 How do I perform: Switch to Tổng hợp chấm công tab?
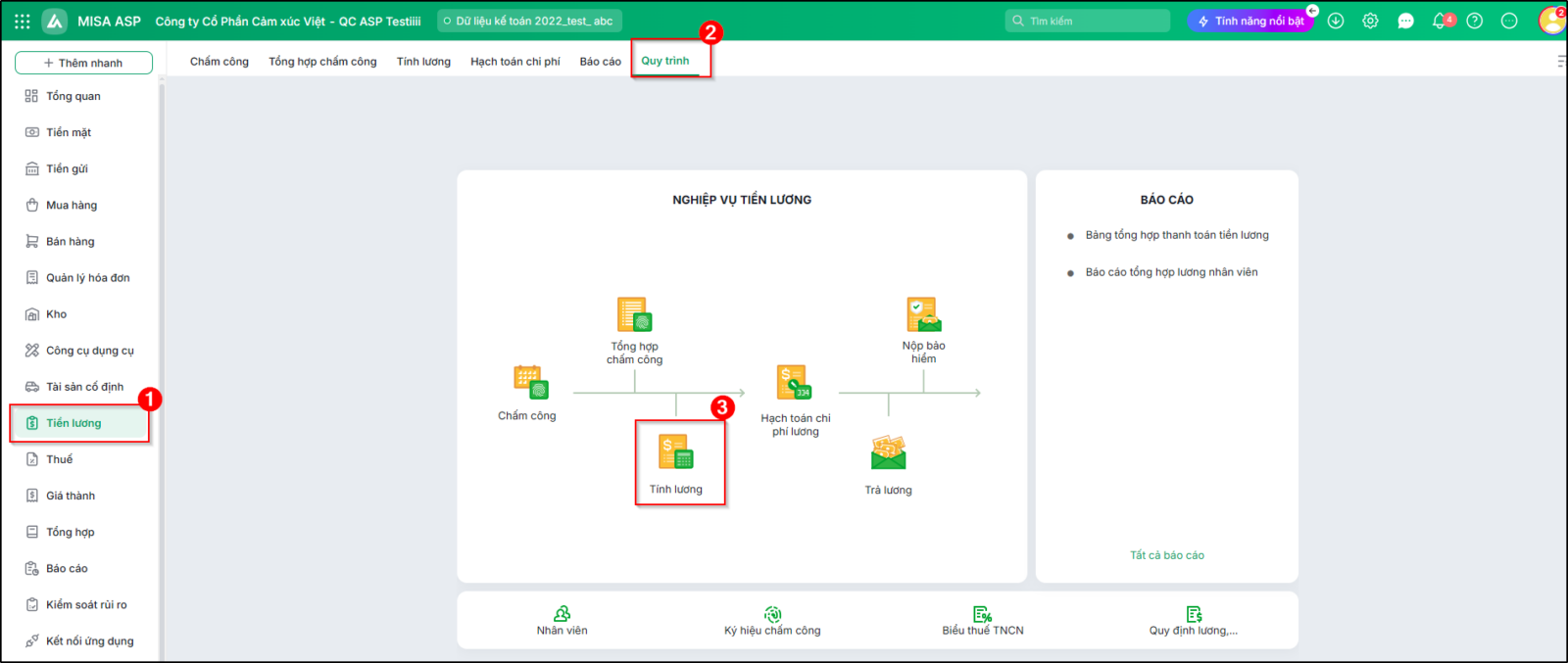point(322,61)
